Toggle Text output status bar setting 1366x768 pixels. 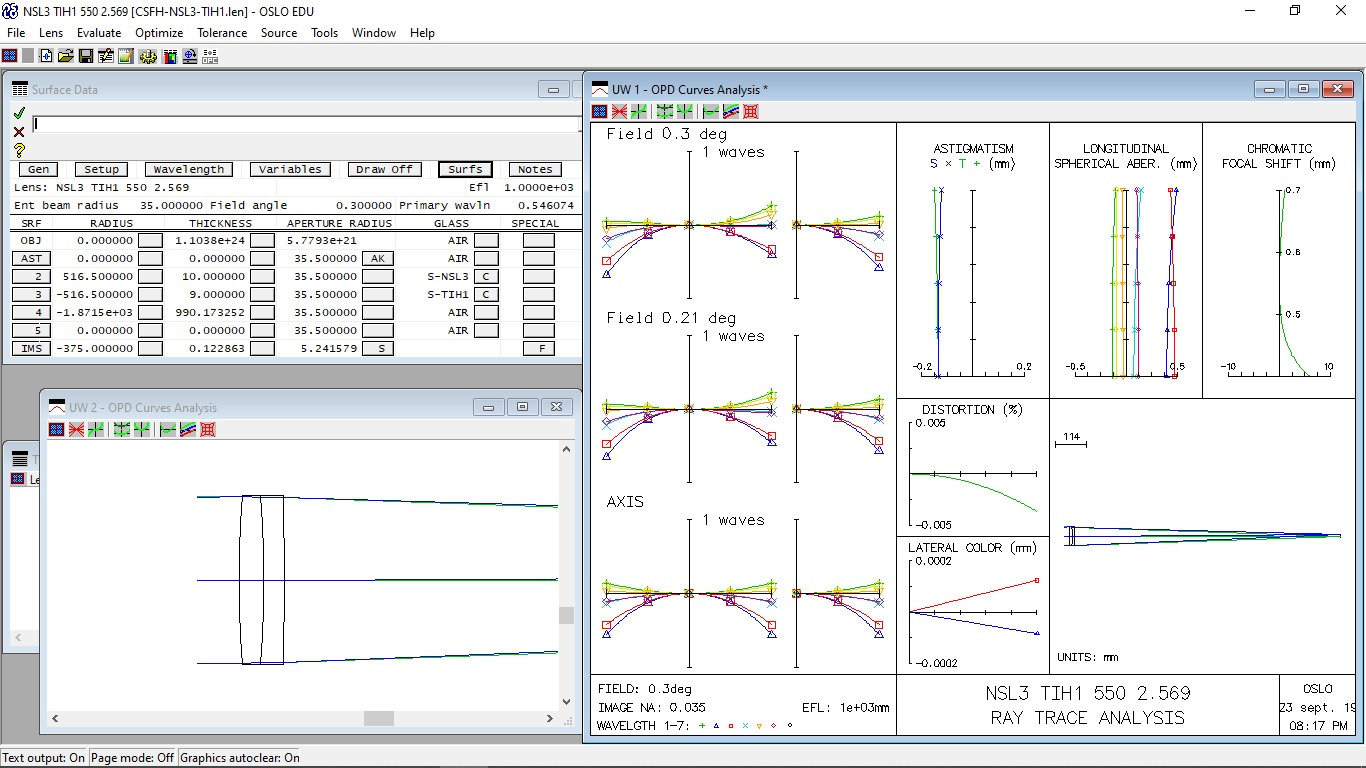pyautogui.click(x=43, y=758)
